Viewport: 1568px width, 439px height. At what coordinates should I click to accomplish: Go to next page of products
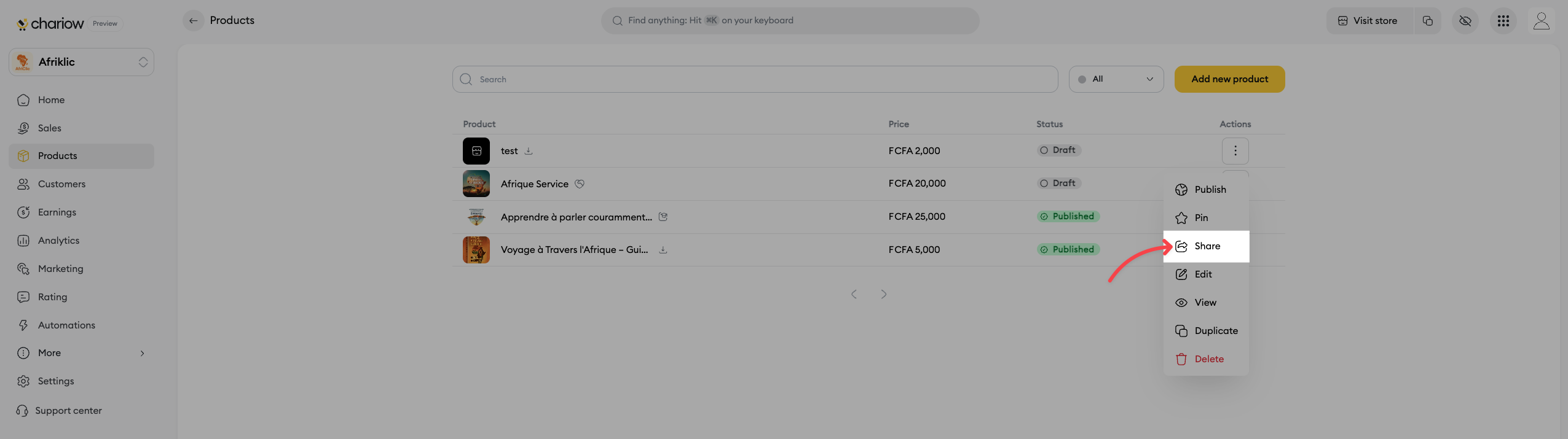[x=883, y=295]
